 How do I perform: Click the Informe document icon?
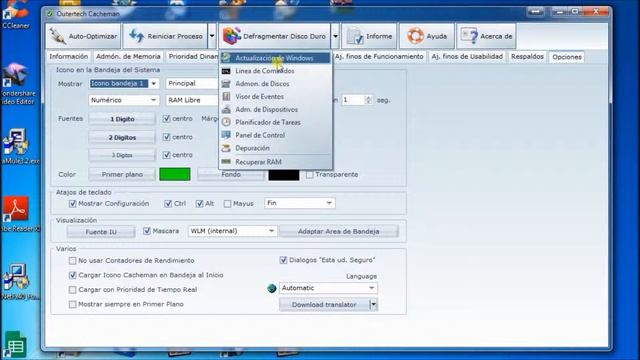coord(355,36)
